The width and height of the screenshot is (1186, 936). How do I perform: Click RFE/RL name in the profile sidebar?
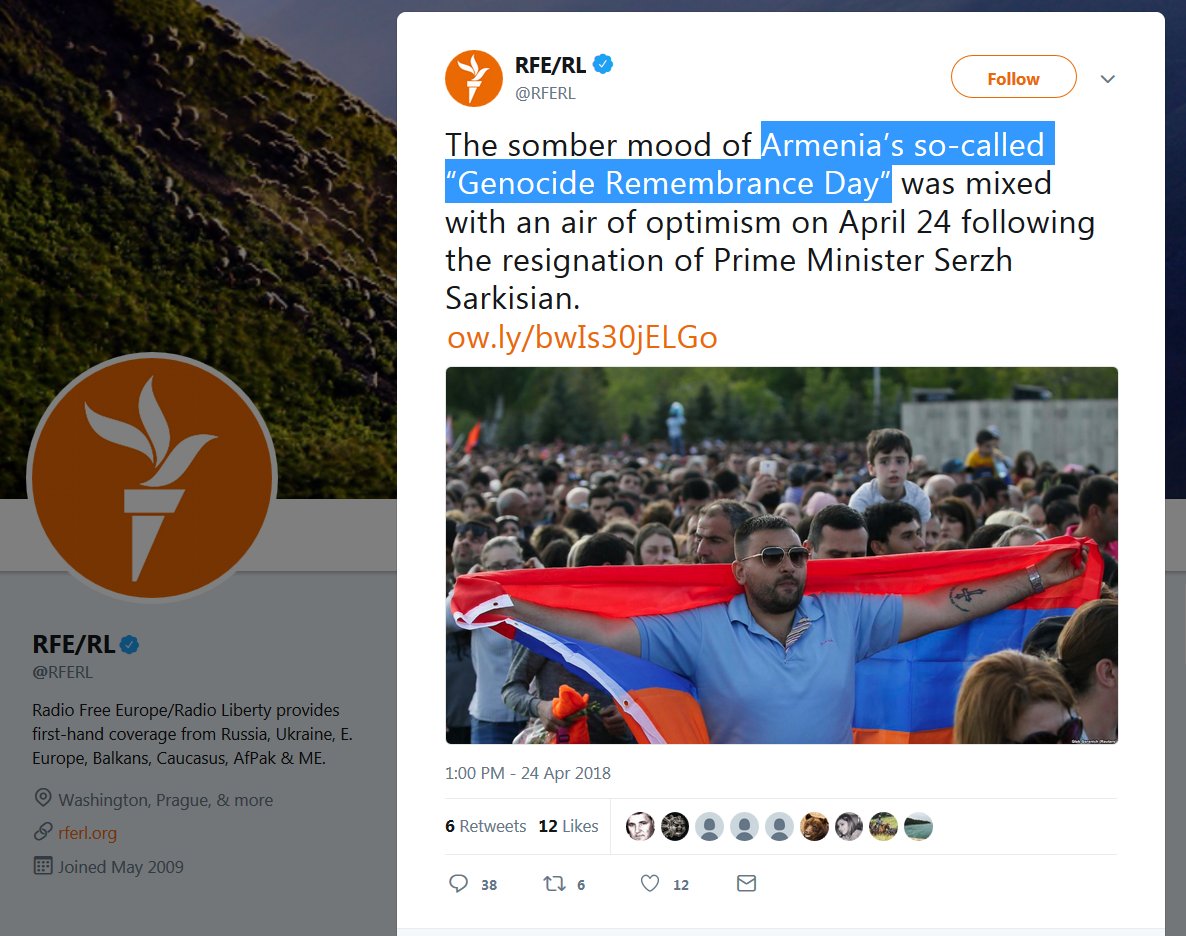[73, 644]
